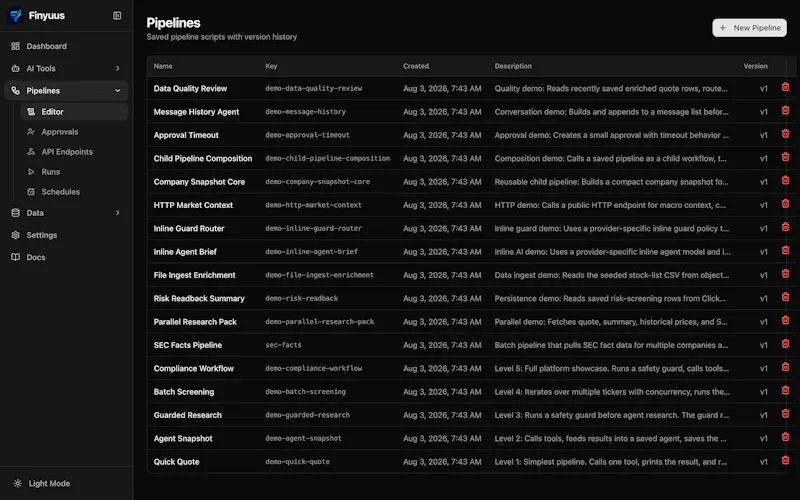The height and width of the screenshot is (500, 800).
Task: Expand the Data submenu chevron
Action: [x=117, y=213]
